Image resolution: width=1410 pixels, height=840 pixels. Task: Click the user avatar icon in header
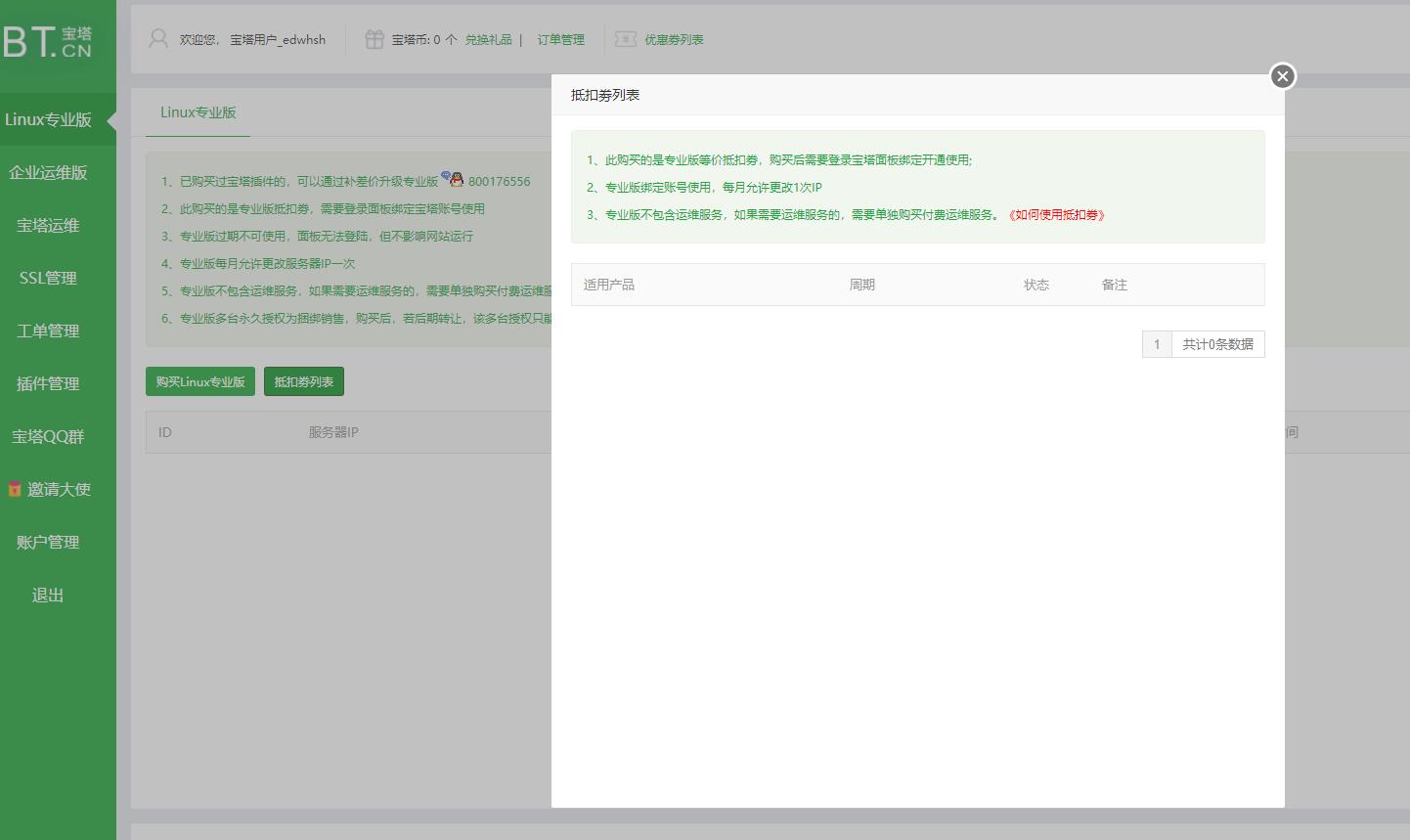[158, 39]
